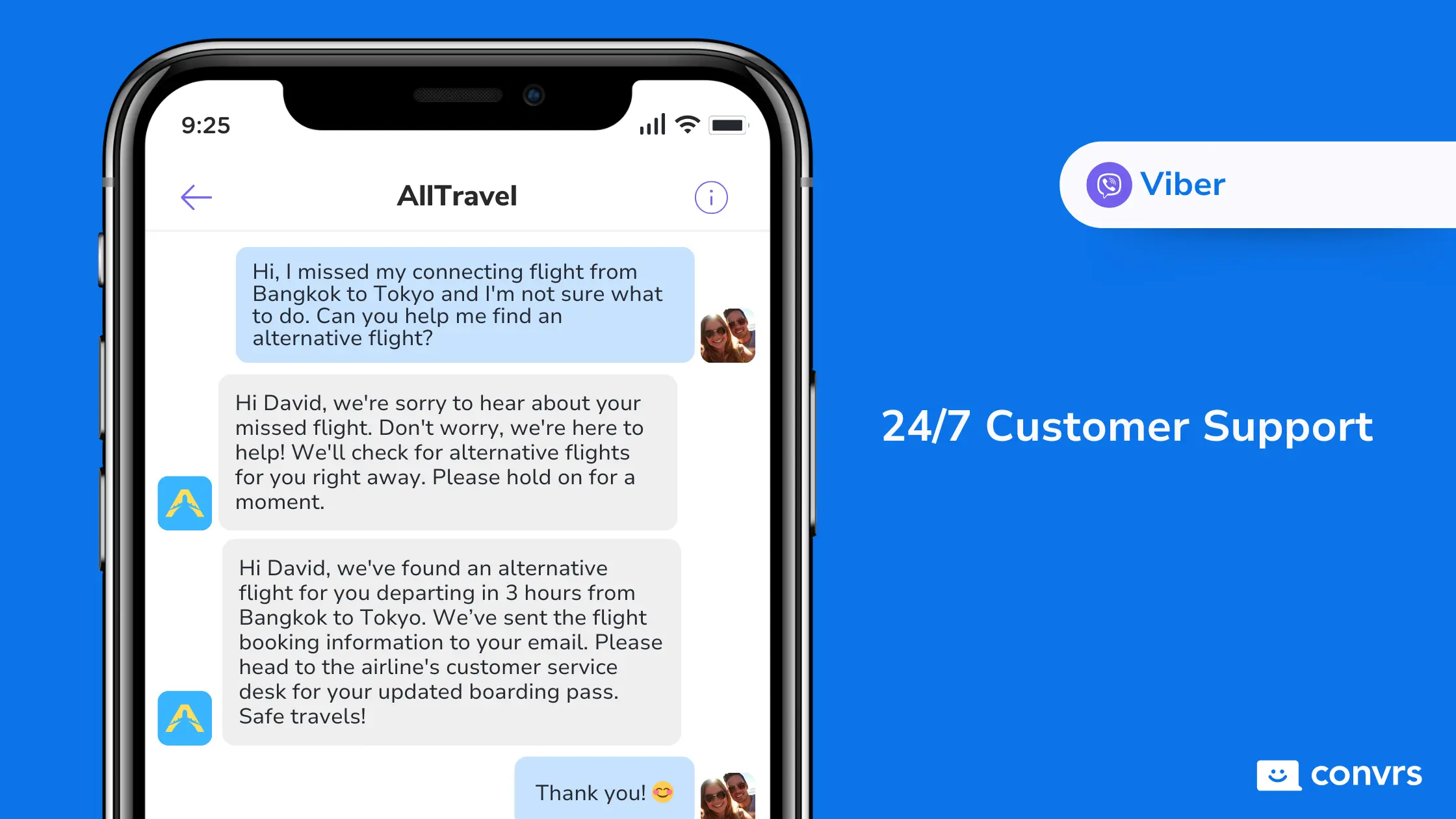The height and width of the screenshot is (819, 1456).
Task: Open AllTravel conversation header menu
Action: pyautogui.click(x=713, y=197)
